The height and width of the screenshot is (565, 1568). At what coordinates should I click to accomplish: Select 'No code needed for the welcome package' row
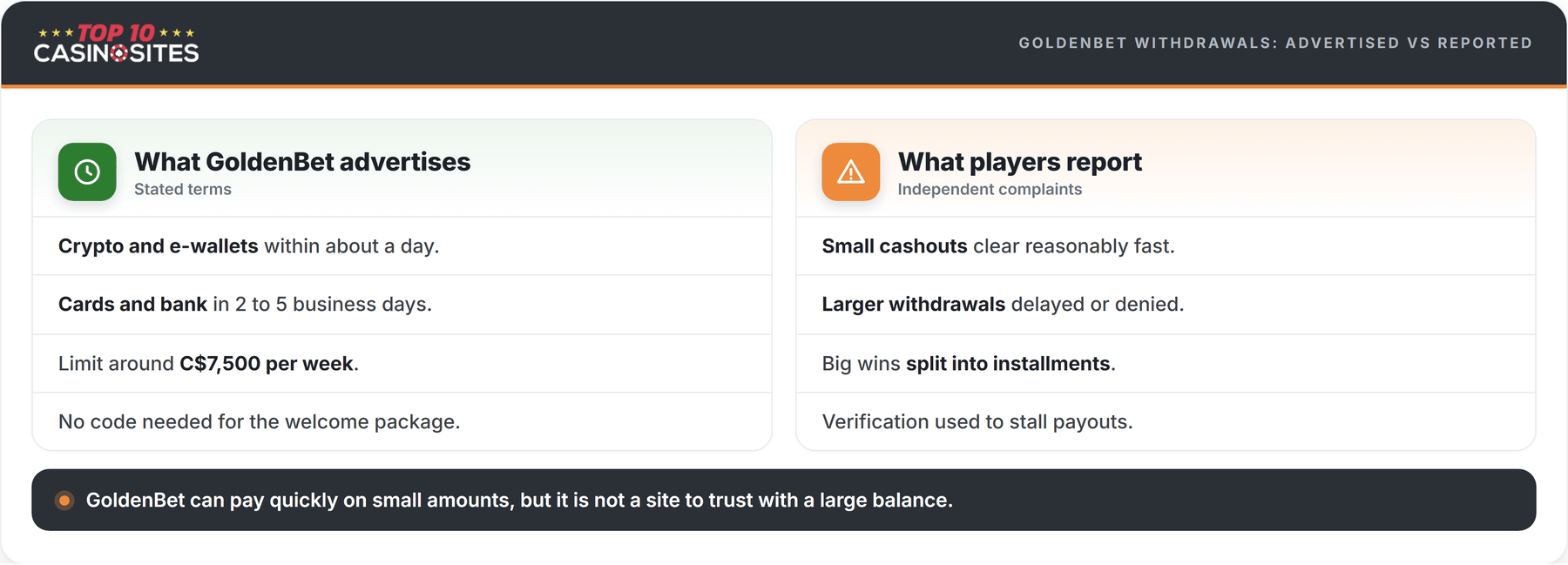[x=402, y=421]
